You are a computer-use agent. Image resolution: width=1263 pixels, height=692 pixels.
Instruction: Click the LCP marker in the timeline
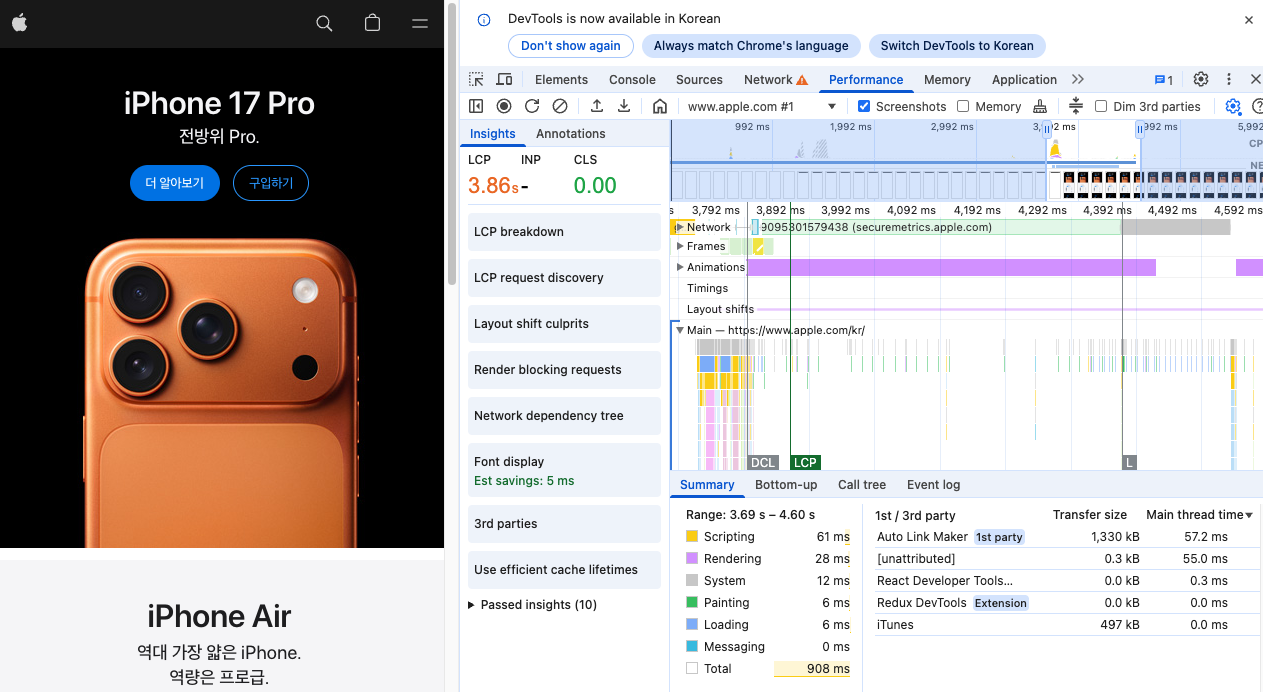click(x=804, y=463)
